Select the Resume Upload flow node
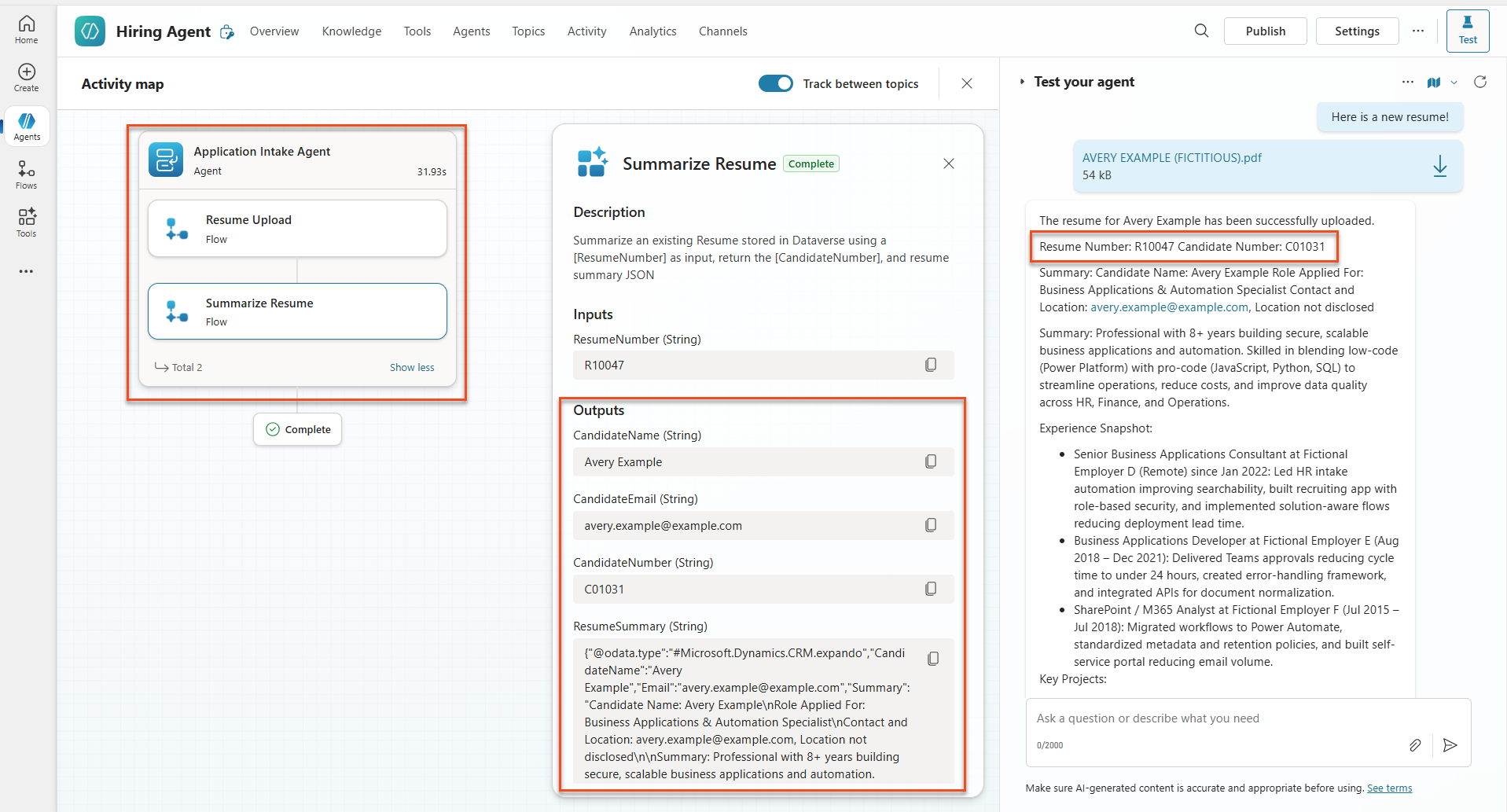 click(297, 229)
